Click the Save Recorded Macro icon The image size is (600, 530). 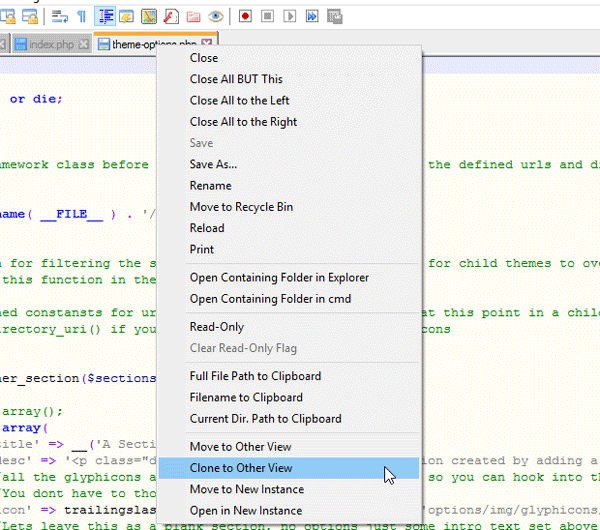click(334, 15)
